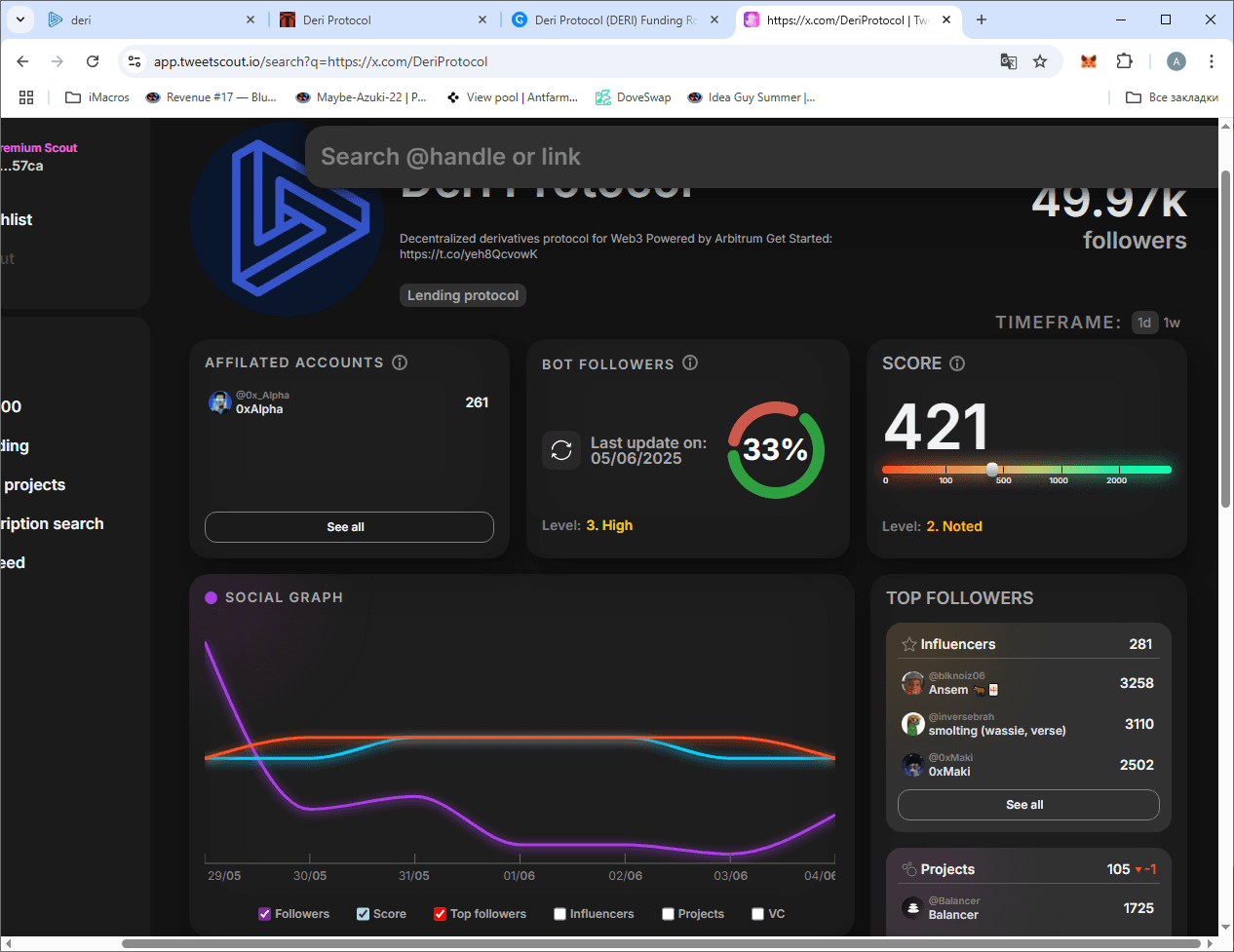Open the DoveSwap bookmark
This screenshot has width=1234, height=952.
634,97
